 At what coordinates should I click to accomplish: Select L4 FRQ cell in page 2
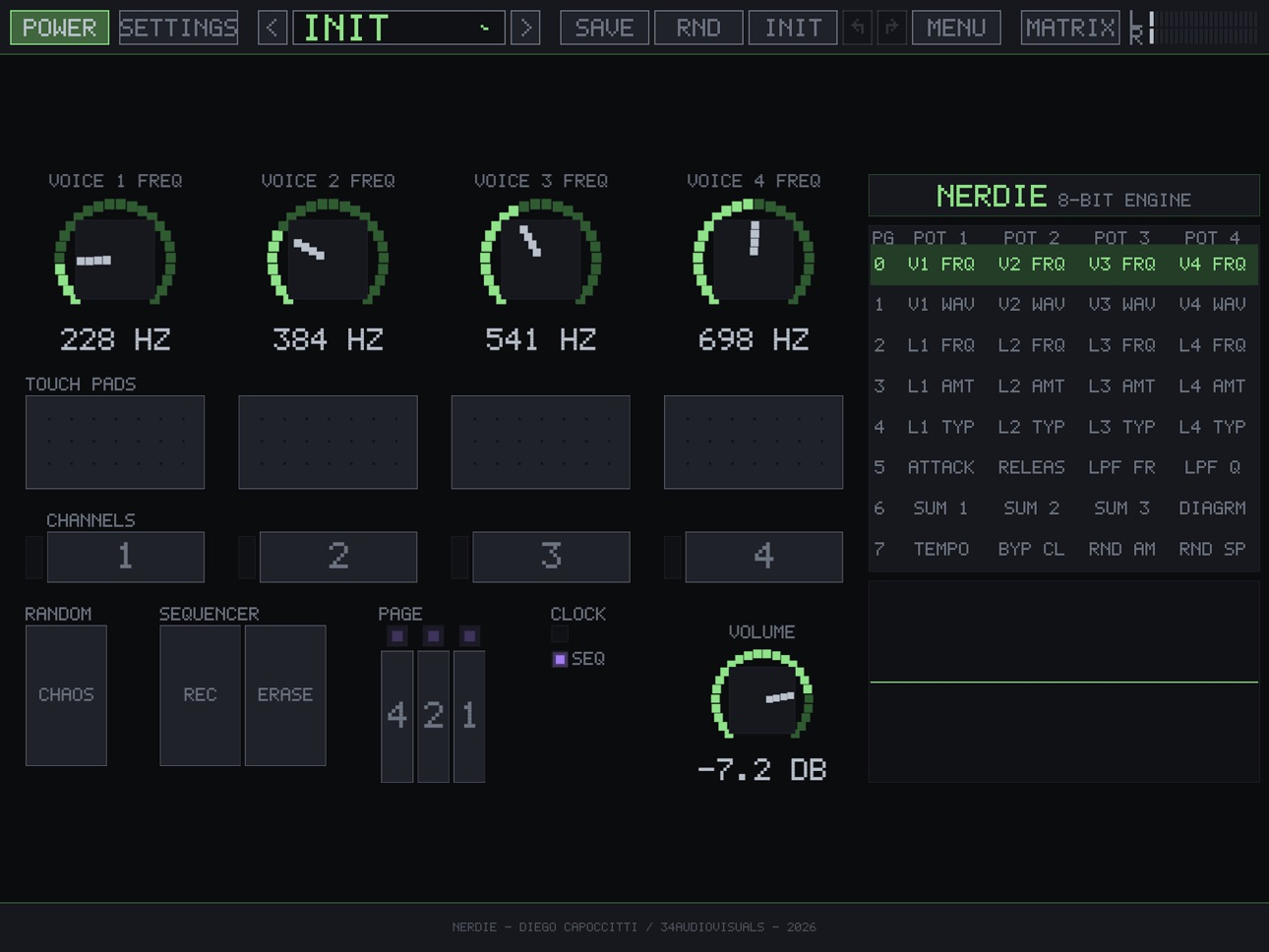pyautogui.click(x=1212, y=345)
